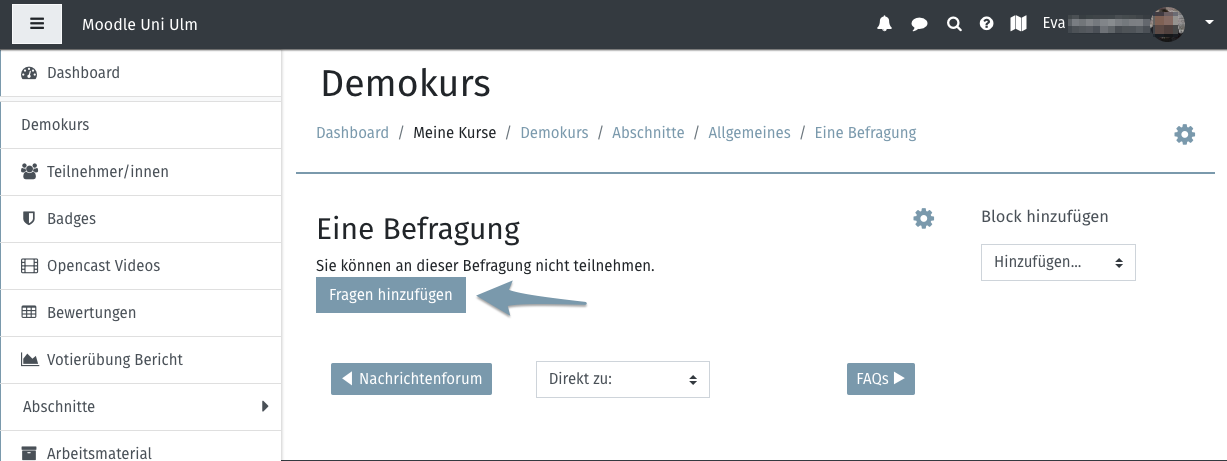Open the notifications bell icon
Viewport: 1227px width, 461px height.
click(x=884, y=24)
